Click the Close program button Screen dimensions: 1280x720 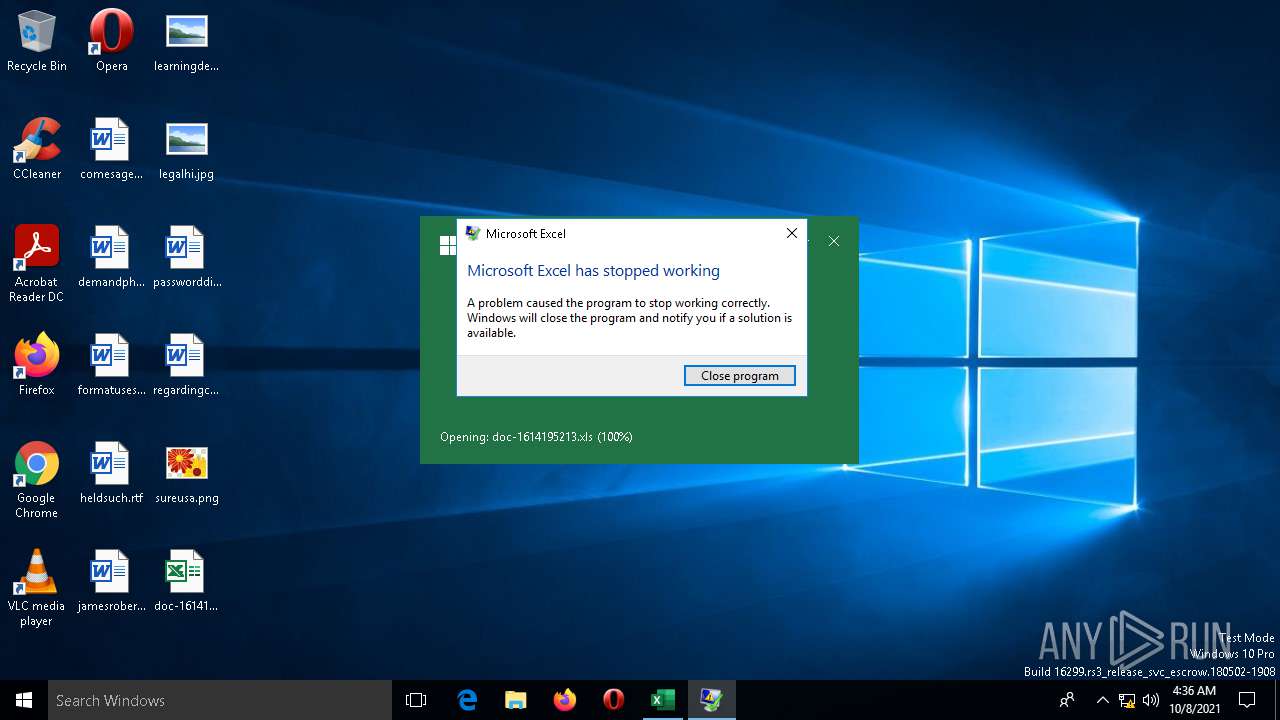740,376
